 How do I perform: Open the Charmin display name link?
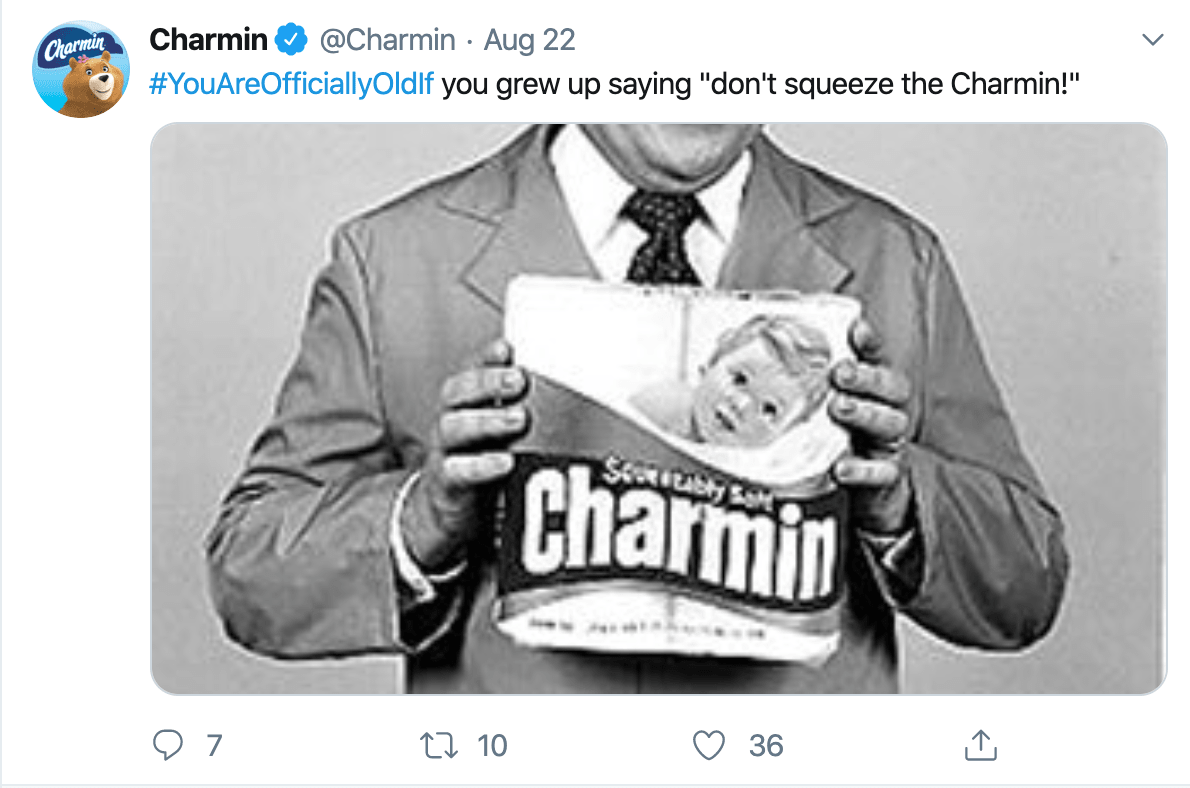[208, 41]
